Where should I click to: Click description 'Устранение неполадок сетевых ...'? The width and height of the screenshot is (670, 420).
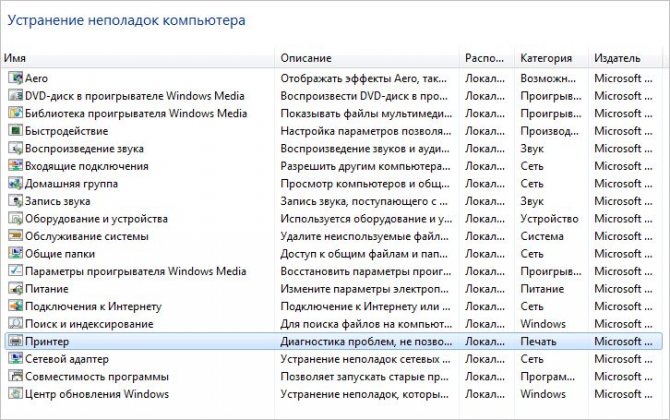365,359
